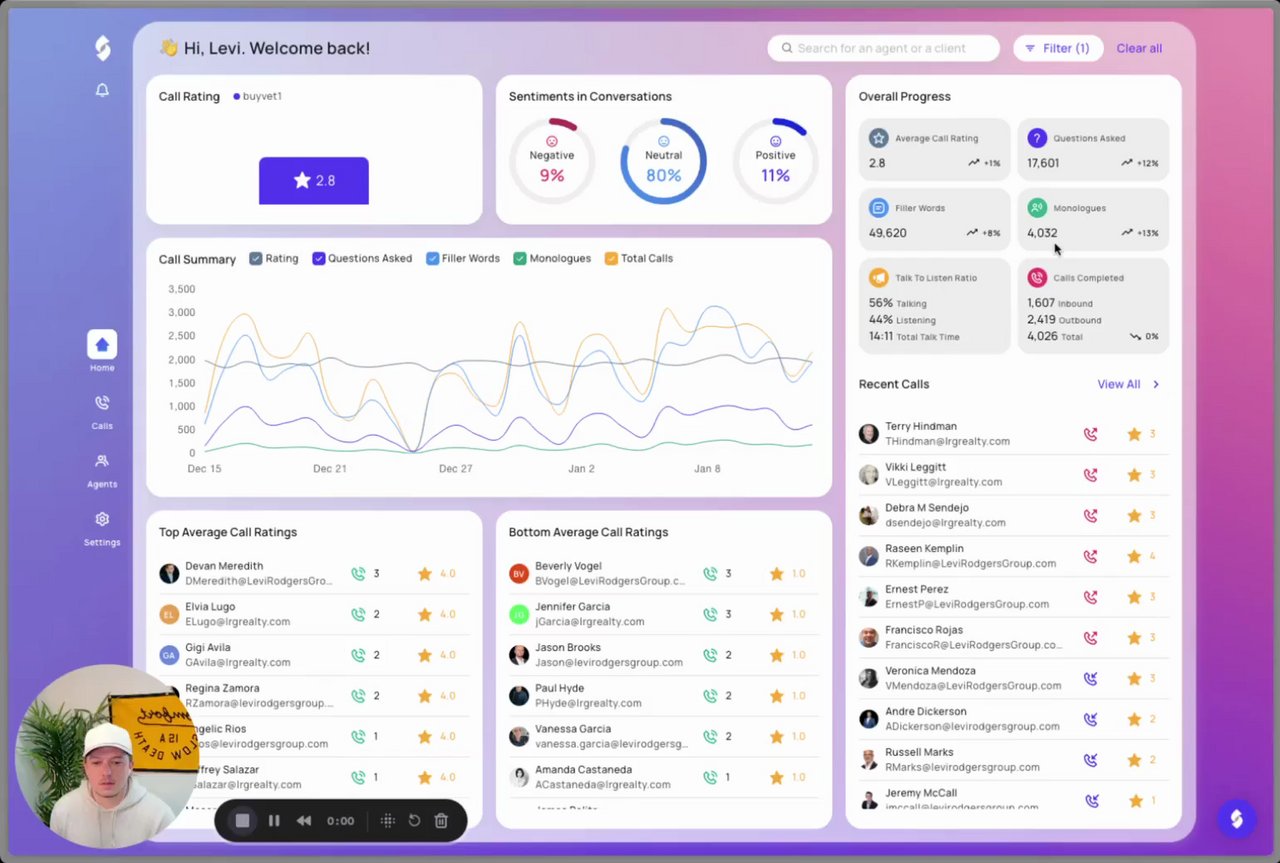Image resolution: width=1280 pixels, height=863 pixels.
Task: Click the star icon for Raseen Kemplin
Action: 1134,556
